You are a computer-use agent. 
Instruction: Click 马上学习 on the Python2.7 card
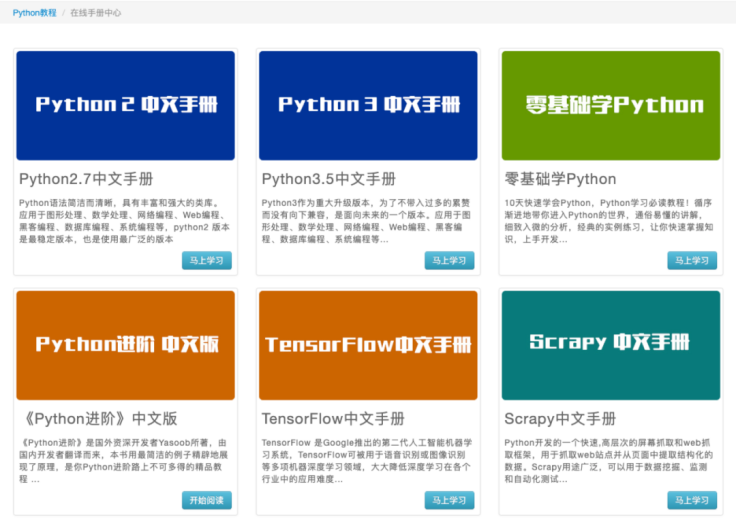click(207, 261)
